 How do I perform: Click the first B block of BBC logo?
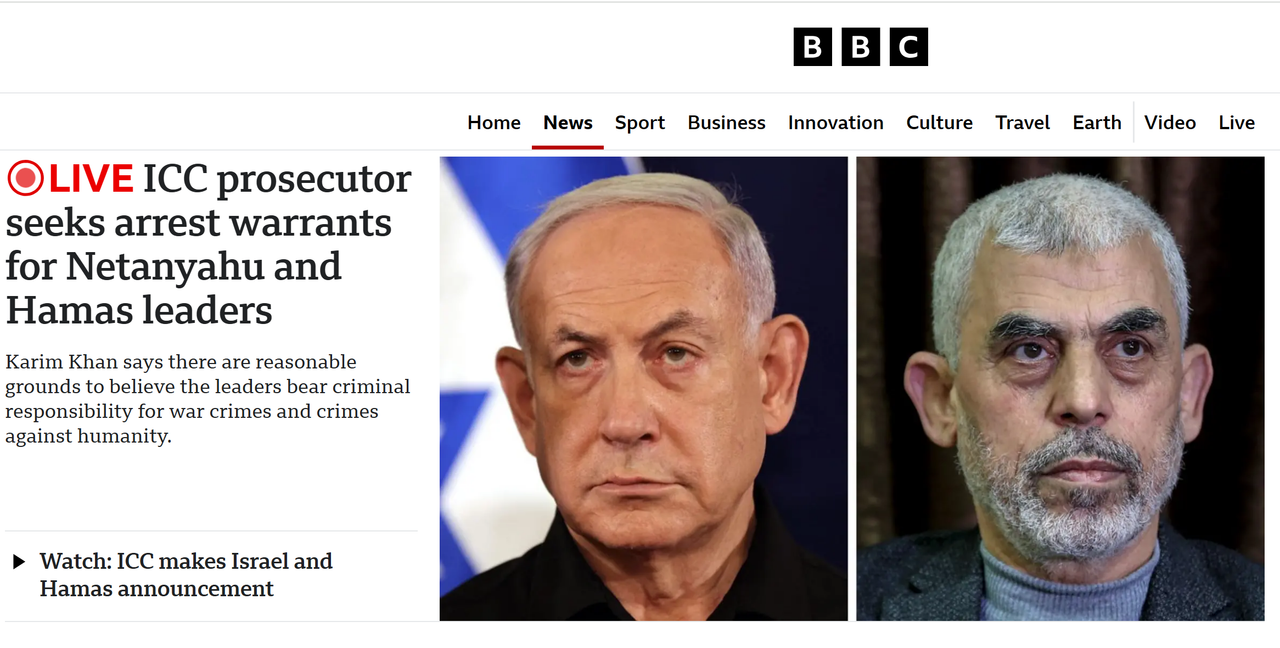(x=812, y=47)
